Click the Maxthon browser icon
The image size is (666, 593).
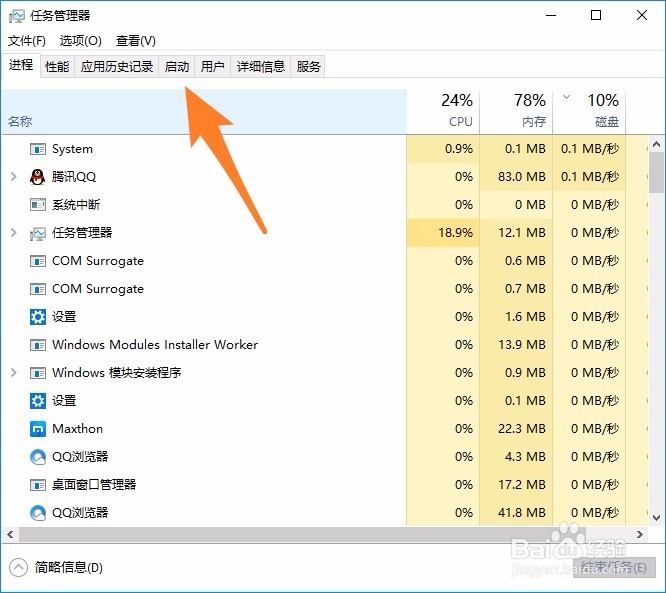[x=38, y=429]
